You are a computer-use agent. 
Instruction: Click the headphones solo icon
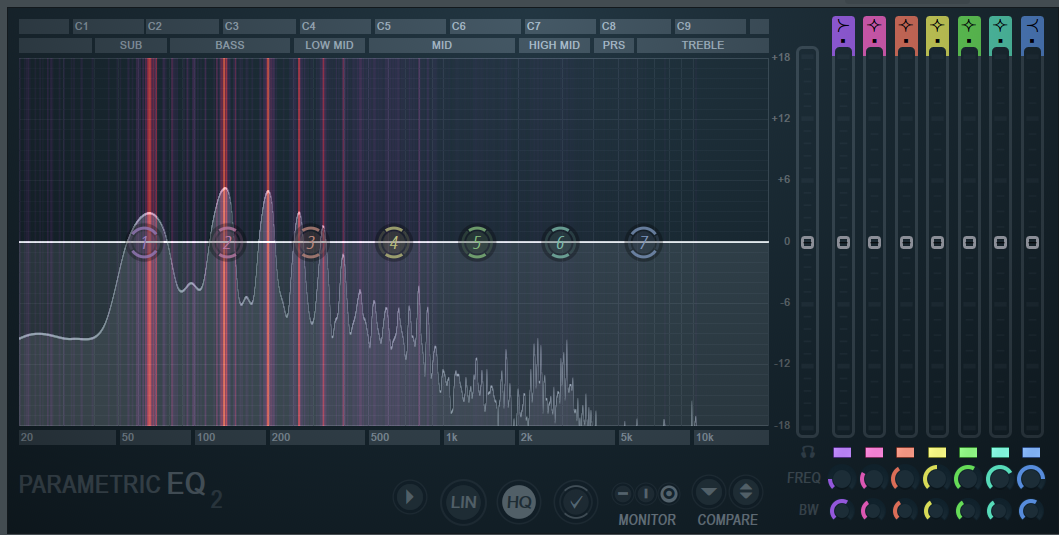click(807, 452)
